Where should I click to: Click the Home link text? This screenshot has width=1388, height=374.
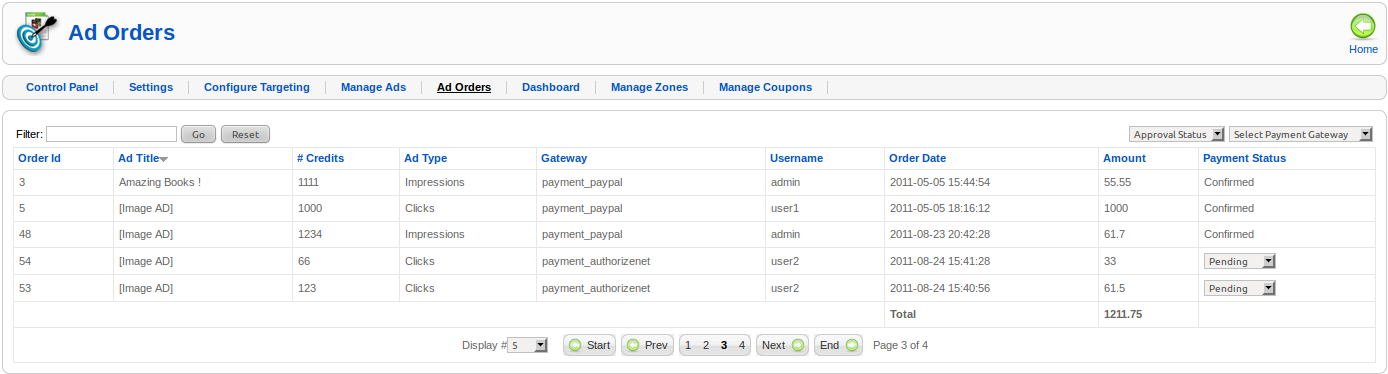coord(1363,49)
